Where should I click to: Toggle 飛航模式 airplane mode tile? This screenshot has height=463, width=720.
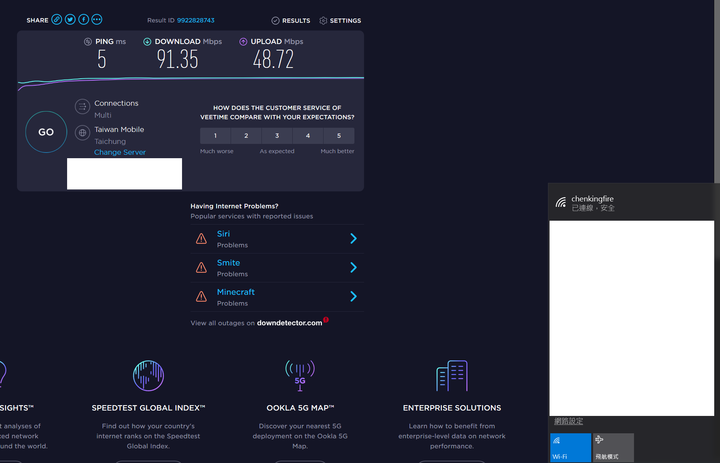613,447
